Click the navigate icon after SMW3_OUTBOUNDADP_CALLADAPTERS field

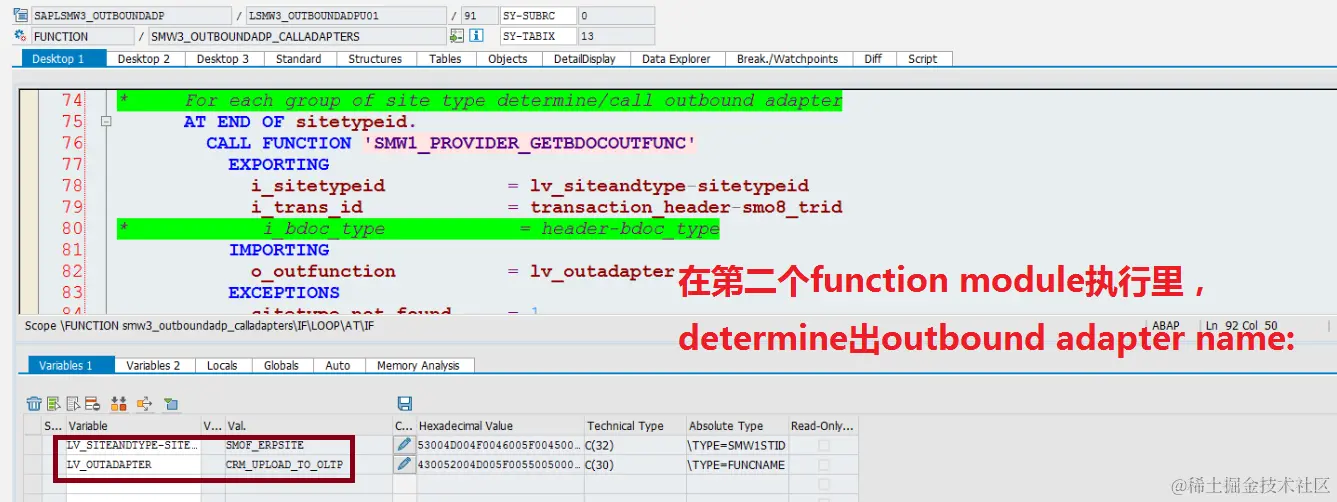click(457, 36)
